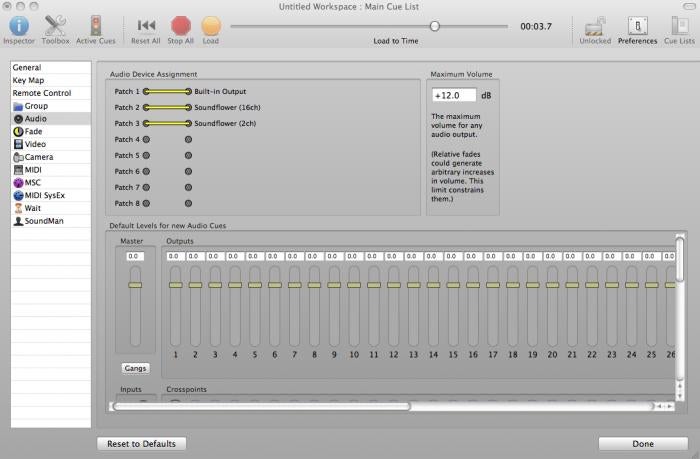
Task: Open SoundMan settings
Action: pyautogui.click(x=51, y=221)
